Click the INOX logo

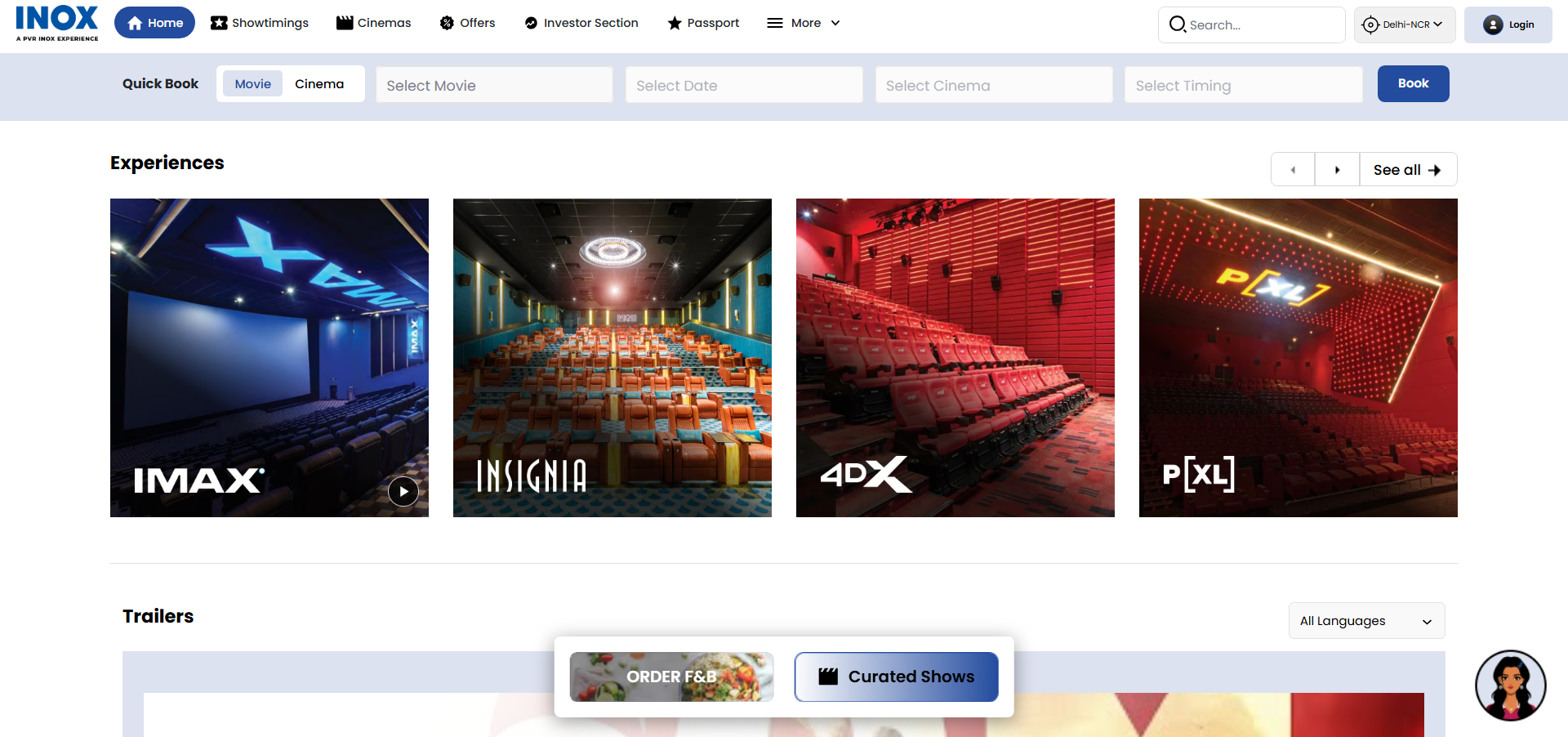[57, 23]
